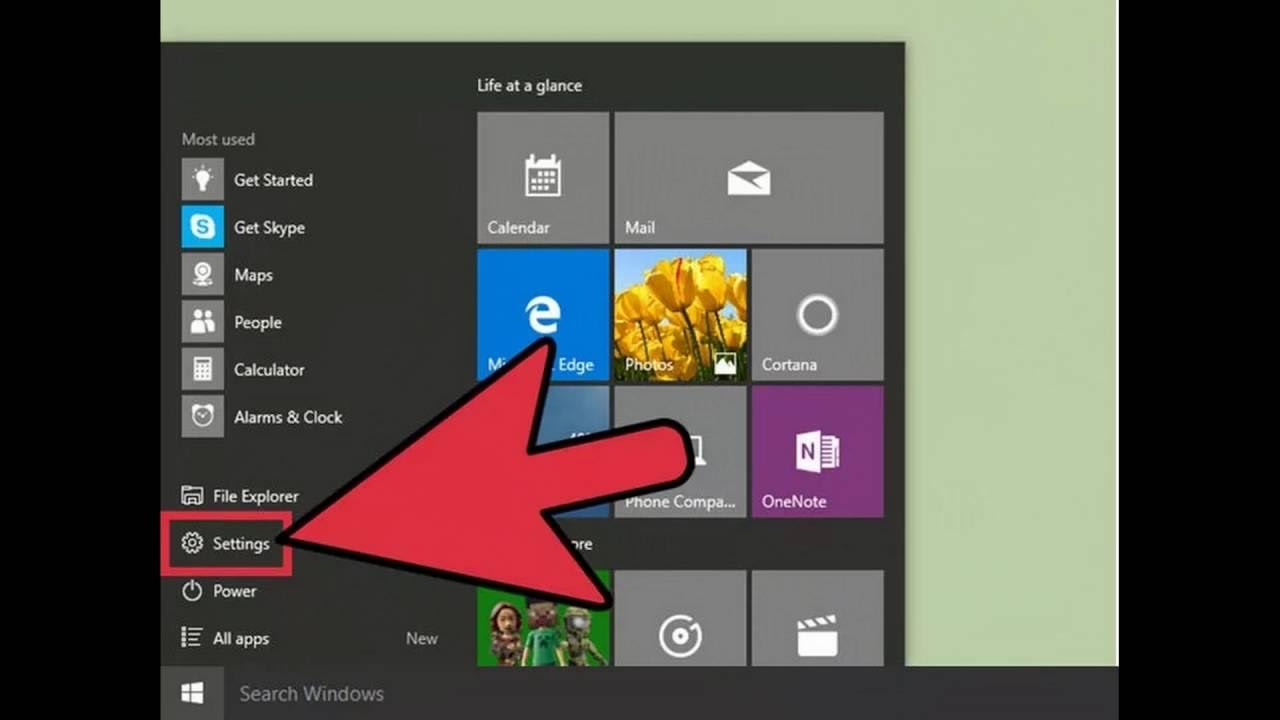Viewport: 1280px width, 720px height.
Task: Select the Get Started label
Action: click(273, 180)
